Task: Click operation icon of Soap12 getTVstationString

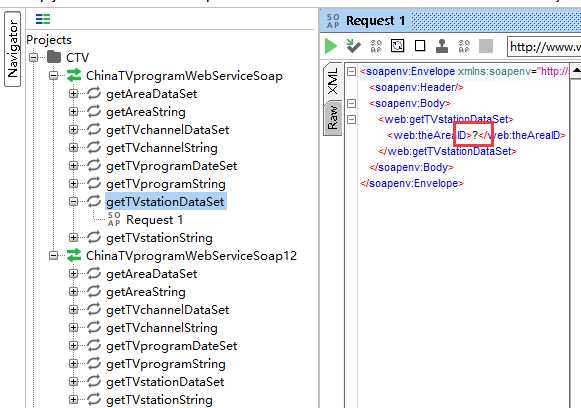Action: click(x=94, y=399)
